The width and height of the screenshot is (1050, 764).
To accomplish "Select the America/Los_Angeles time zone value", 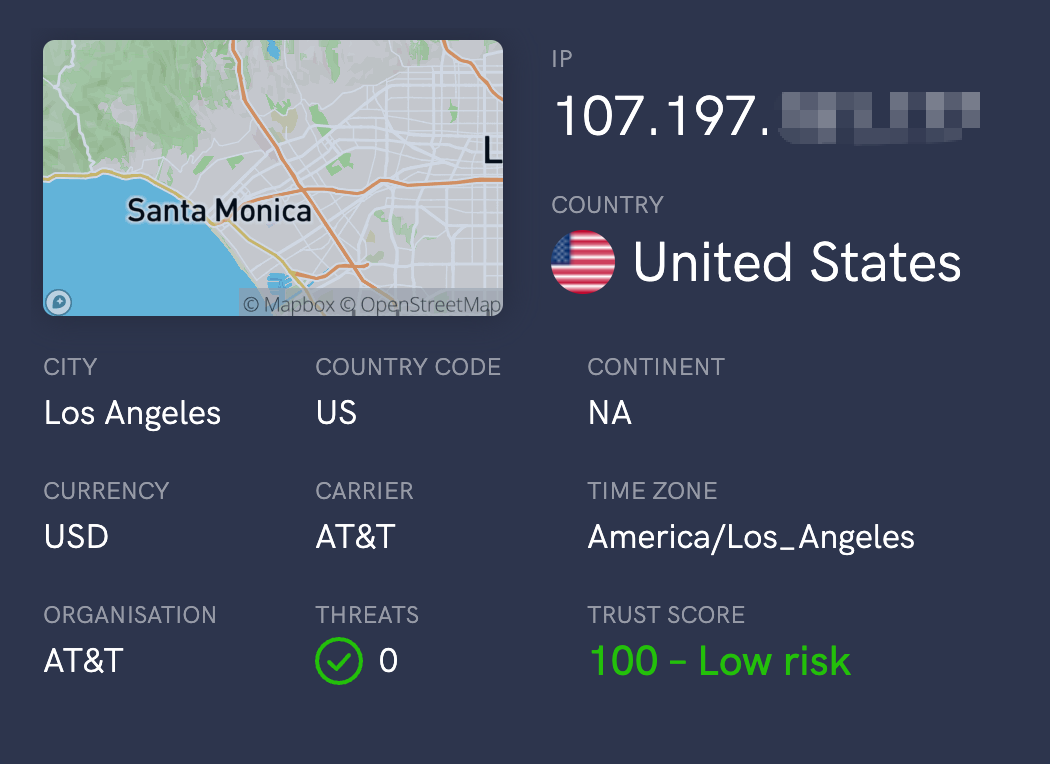I will pyautogui.click(x=751, y=537).
